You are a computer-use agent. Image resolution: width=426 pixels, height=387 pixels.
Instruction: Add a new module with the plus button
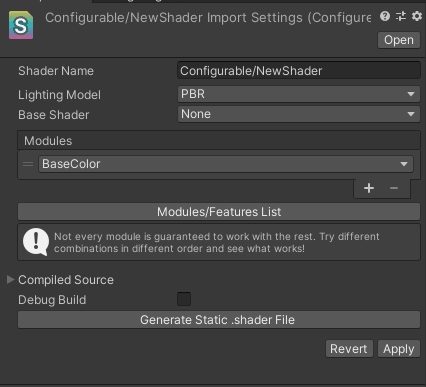[369, 188]
